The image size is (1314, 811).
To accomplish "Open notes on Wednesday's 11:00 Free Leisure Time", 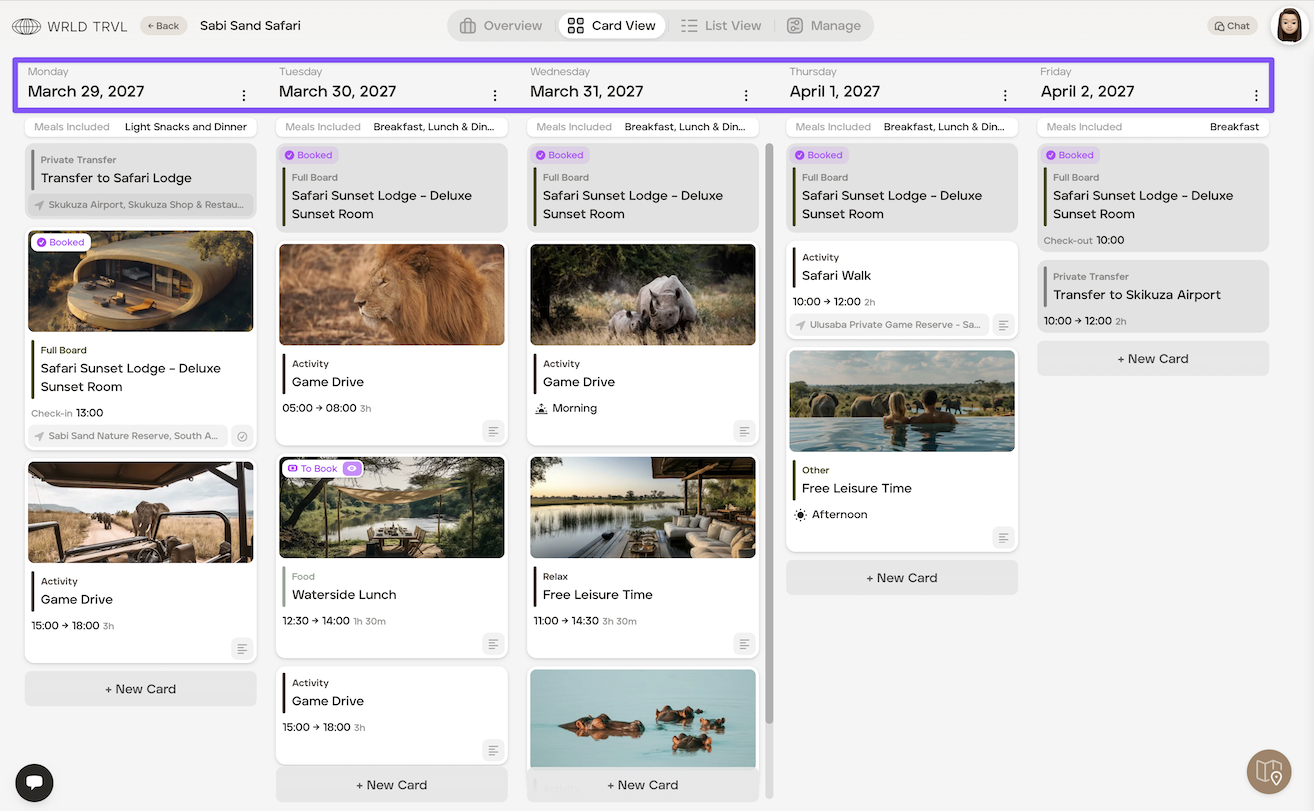I will pyautogui.click(x=744, y=643).
